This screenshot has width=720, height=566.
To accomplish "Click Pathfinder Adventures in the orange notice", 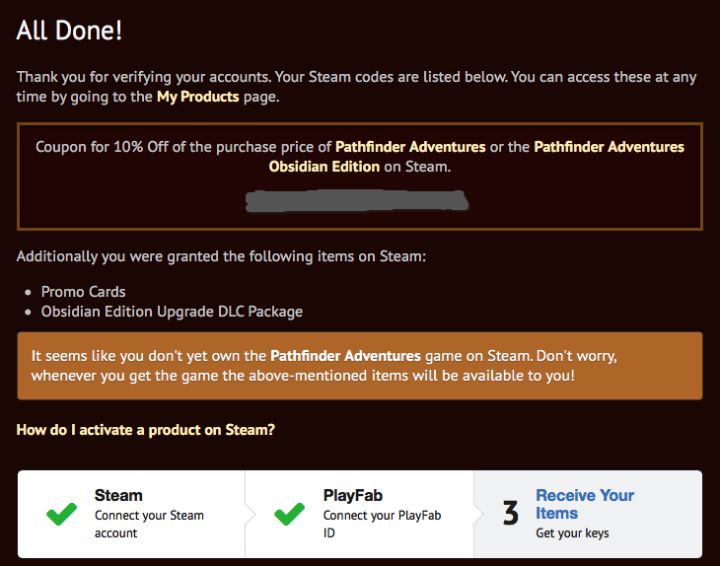I will 345,356.
